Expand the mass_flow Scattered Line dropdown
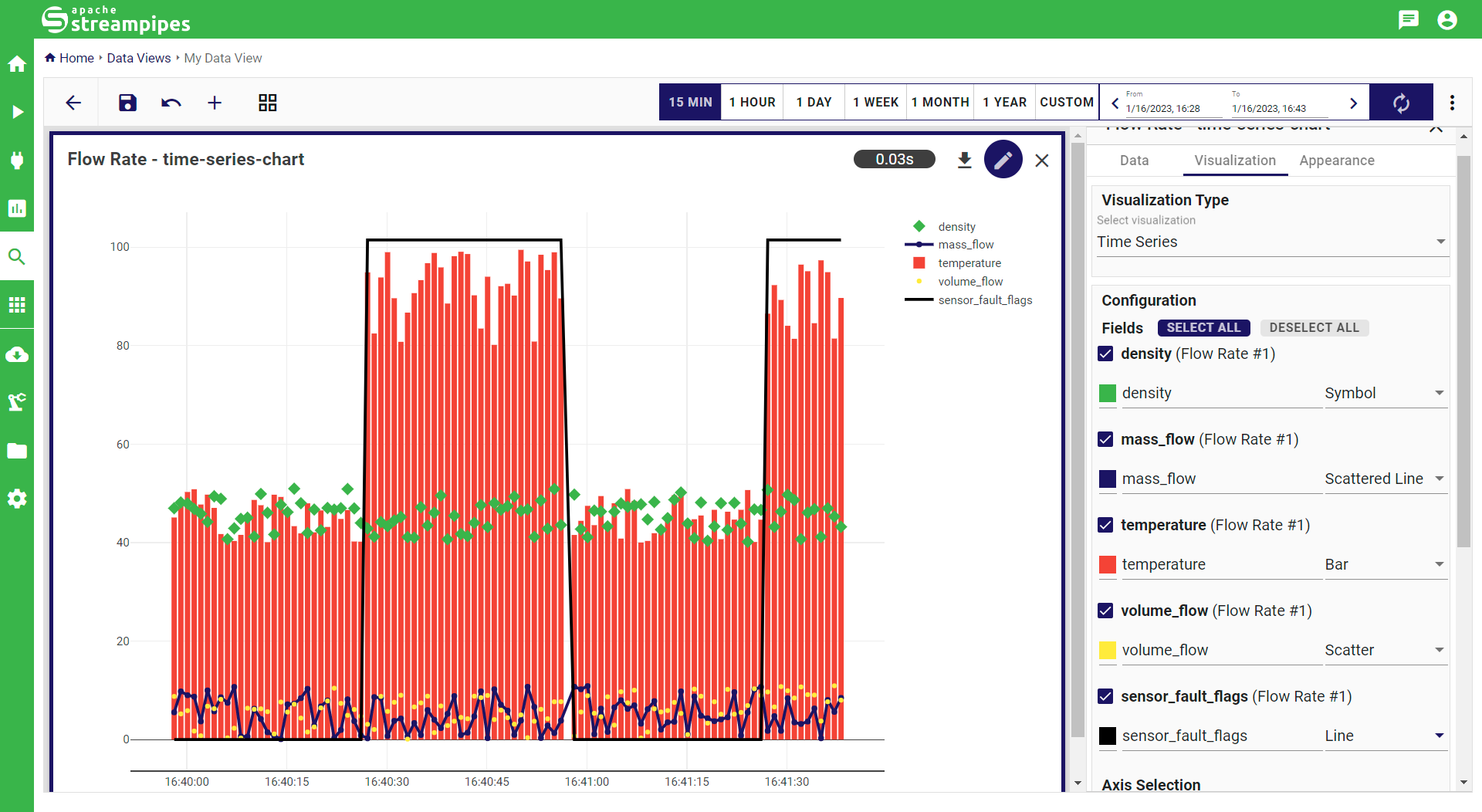1482x812 pixels. [1385, 479]
